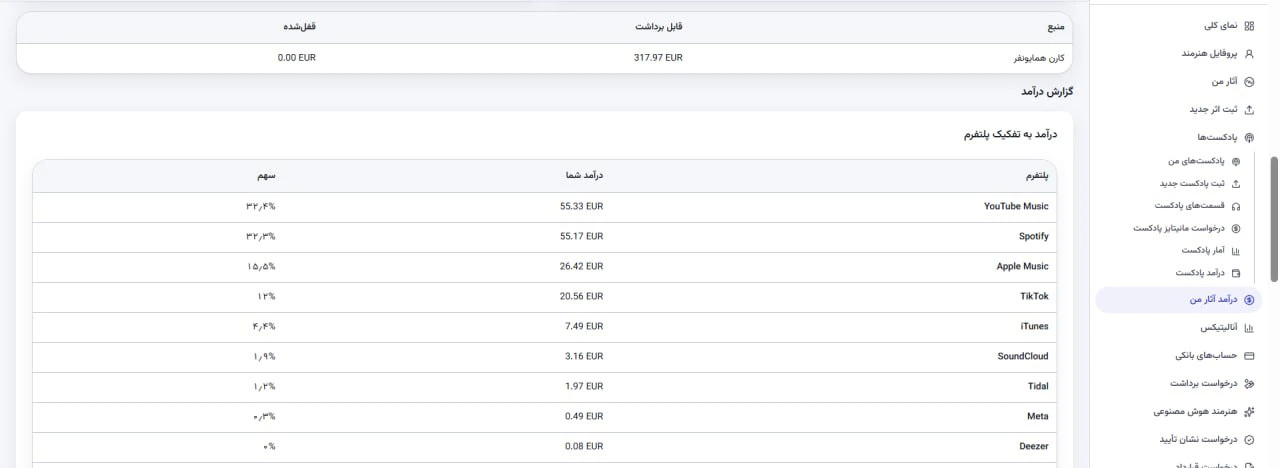The image size is (1280, 468).
Task: Click the 0.00 EUR locked amount
Action: click(297, 58)
